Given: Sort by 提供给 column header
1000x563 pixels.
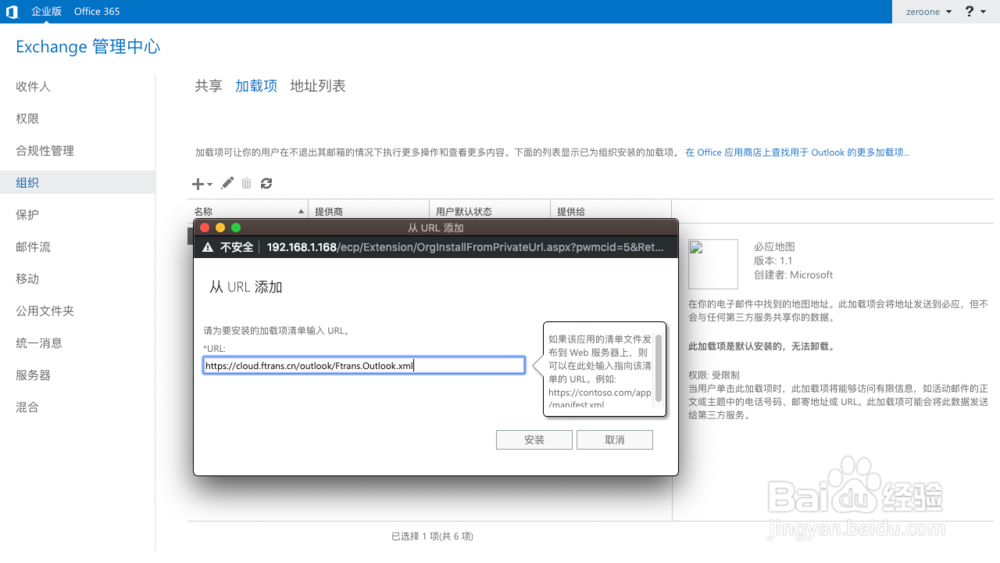Looking at the screenshot, I should click(x=611, y=211).
